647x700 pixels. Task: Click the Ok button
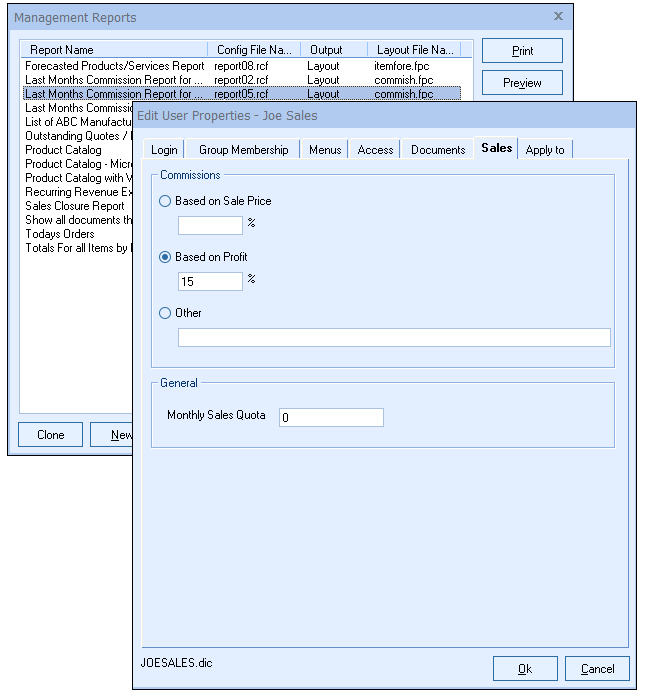(x=525, y=669)
